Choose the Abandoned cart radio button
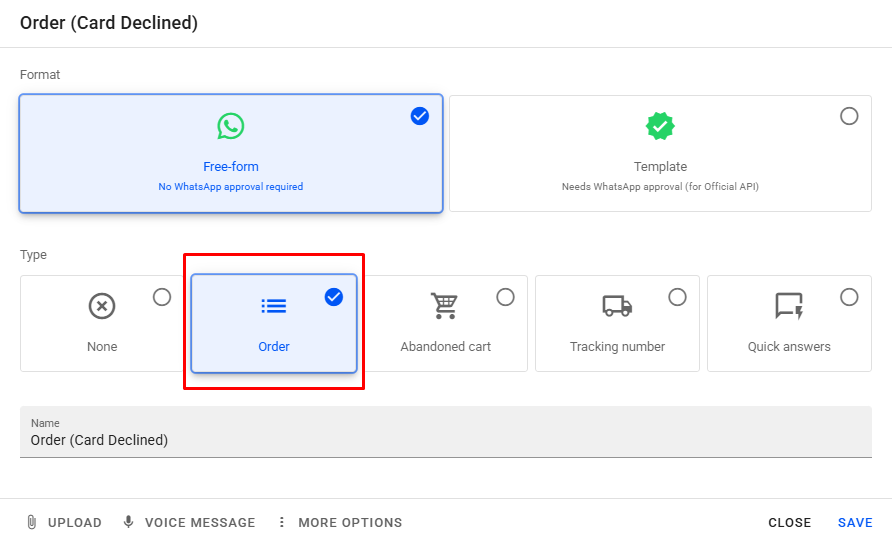This screenshot has width=892, height=538. tap(506, 297)
